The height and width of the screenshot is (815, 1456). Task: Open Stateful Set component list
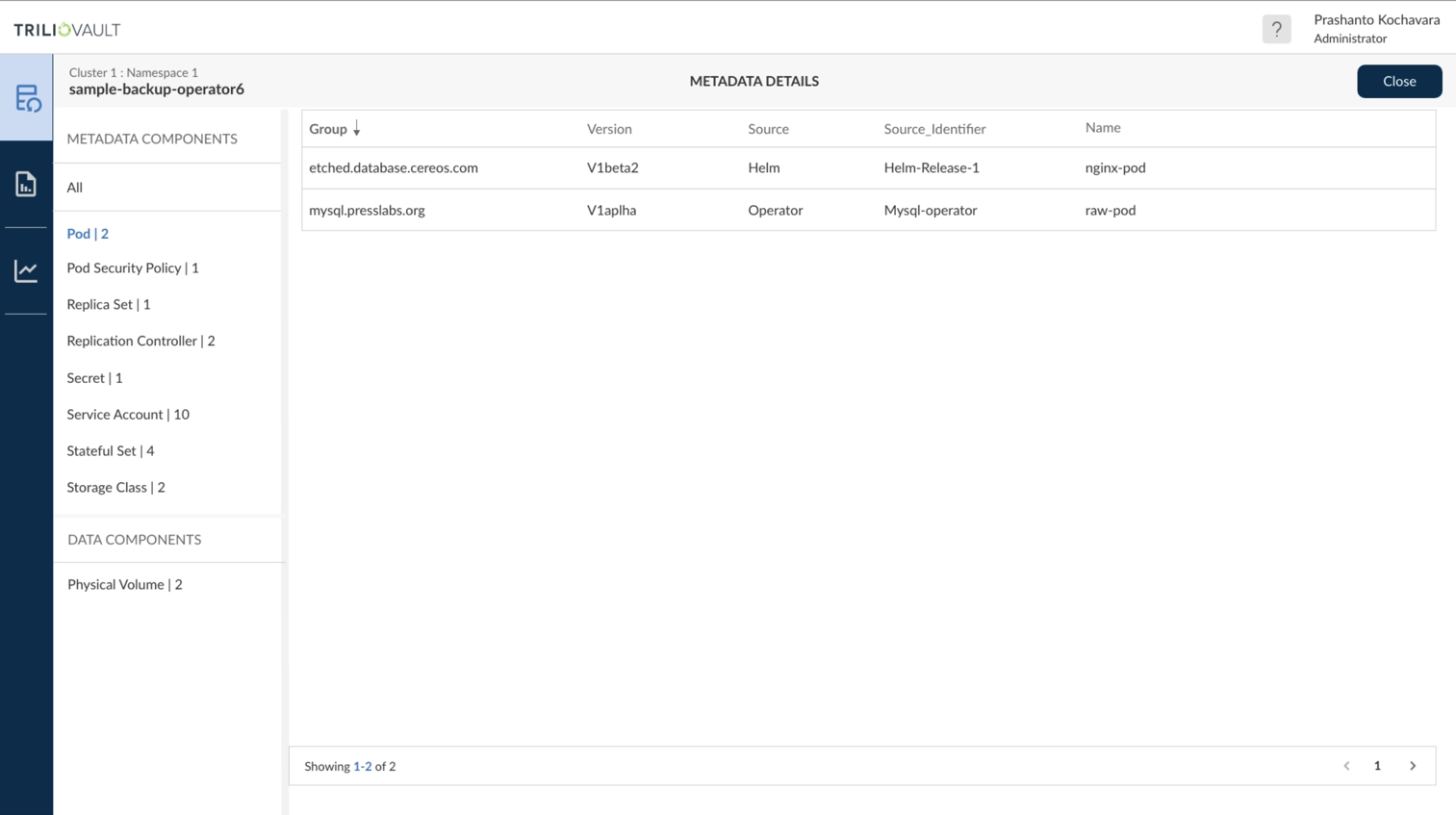point(111,450)
